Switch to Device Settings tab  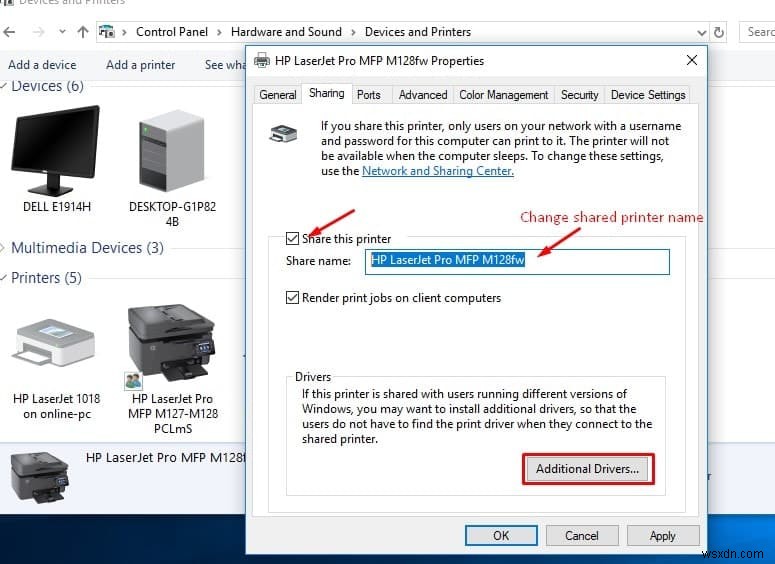648,94
